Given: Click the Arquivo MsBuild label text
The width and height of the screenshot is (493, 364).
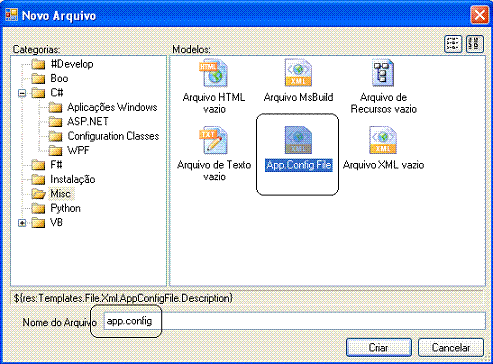Looking at the screenshot, I should click(298, 97).
